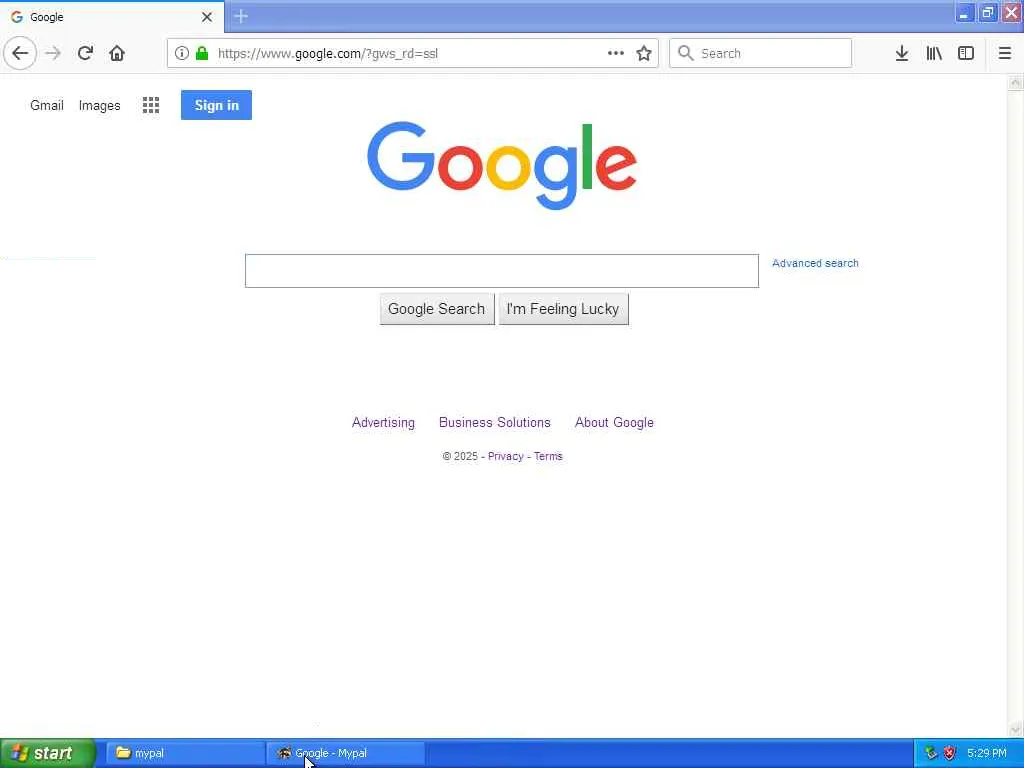Click scrollbar up arrow
This screenshot has width=1024, height=768.
1015,82
